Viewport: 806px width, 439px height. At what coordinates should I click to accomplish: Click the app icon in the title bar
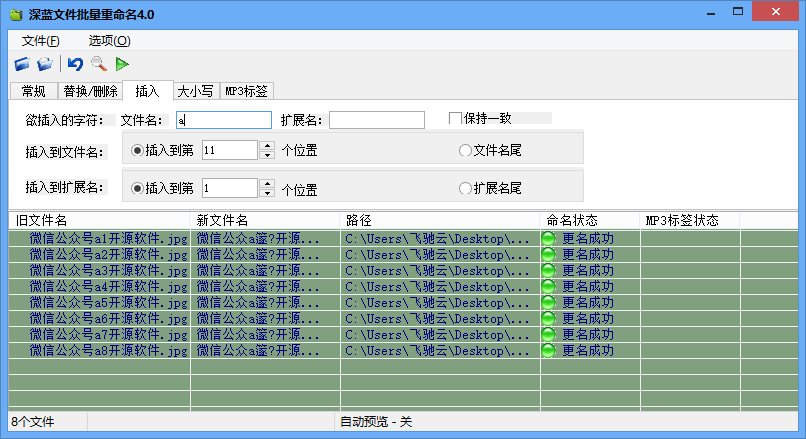click(16, 14)
